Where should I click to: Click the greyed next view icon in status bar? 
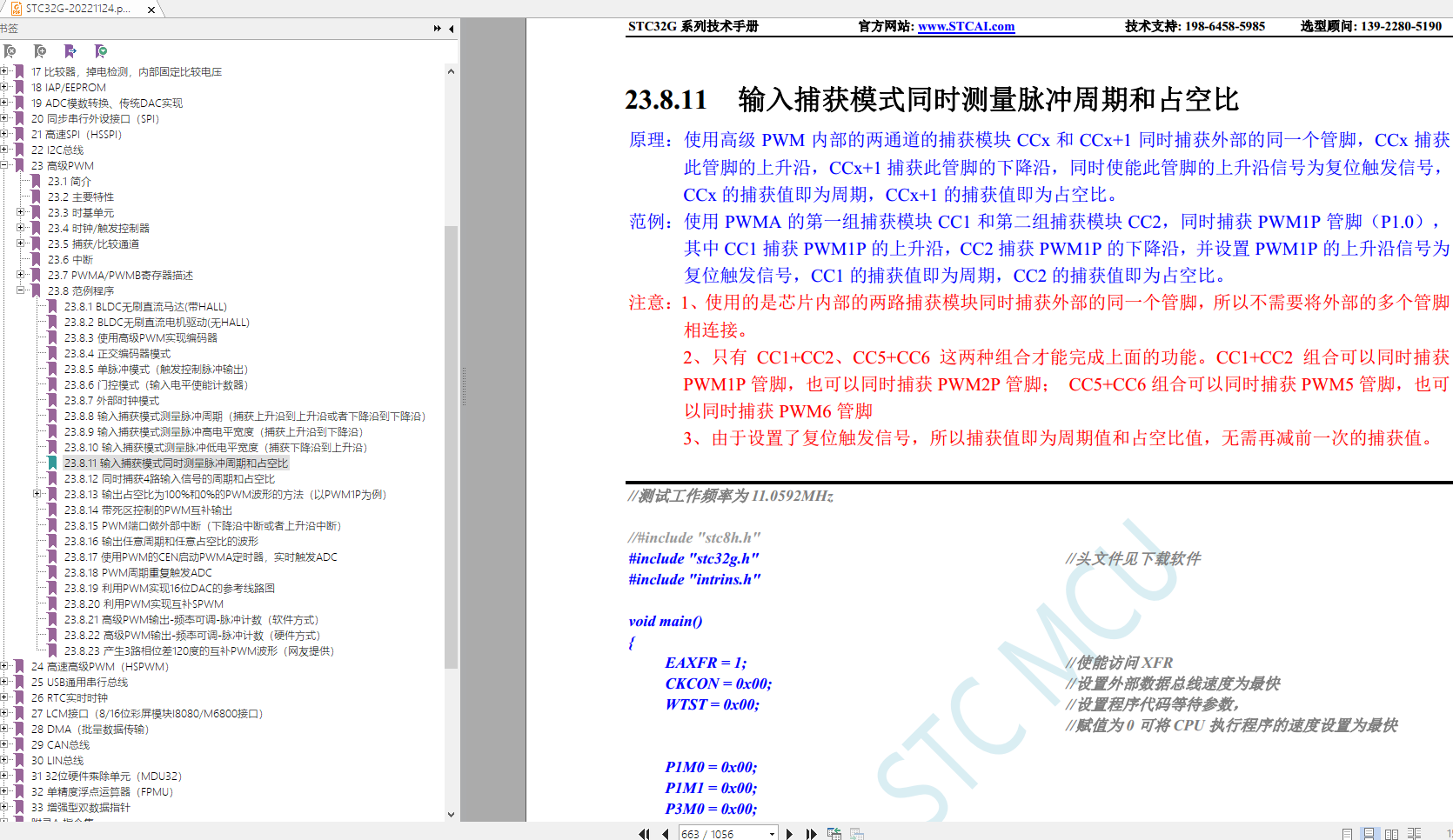(x=857, y=834)
